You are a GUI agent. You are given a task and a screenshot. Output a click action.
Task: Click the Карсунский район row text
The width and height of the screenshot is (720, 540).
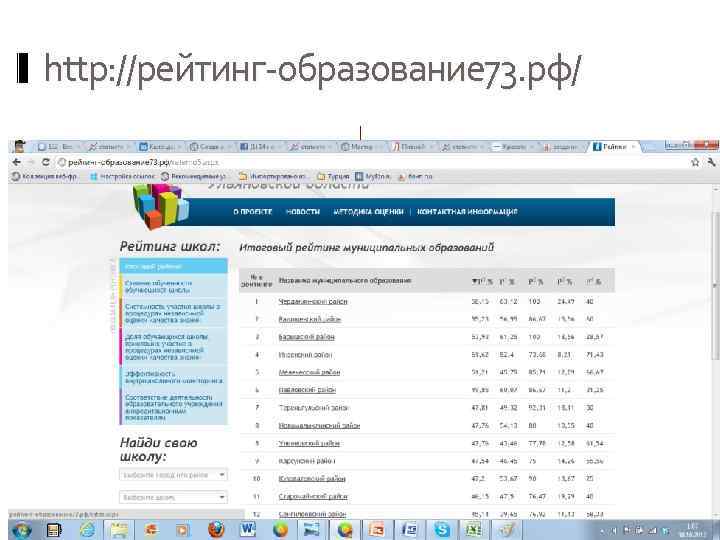tap(307, 461)
